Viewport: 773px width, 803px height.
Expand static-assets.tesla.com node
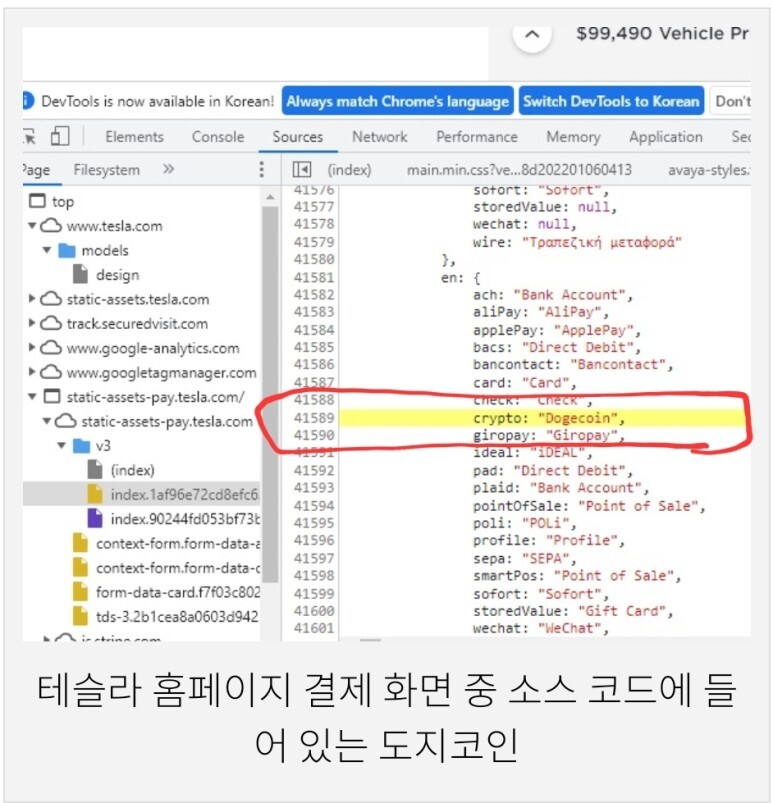(32, 299)
